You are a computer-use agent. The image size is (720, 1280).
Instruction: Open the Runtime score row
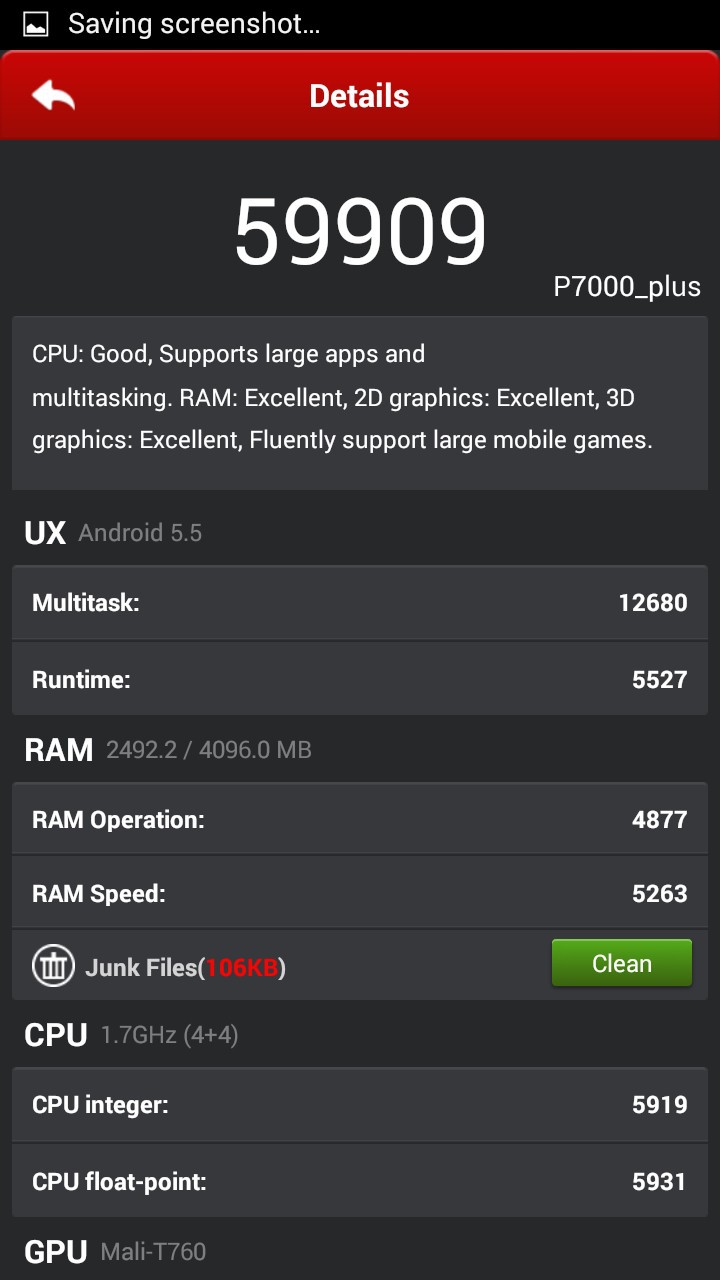[360, 679]
